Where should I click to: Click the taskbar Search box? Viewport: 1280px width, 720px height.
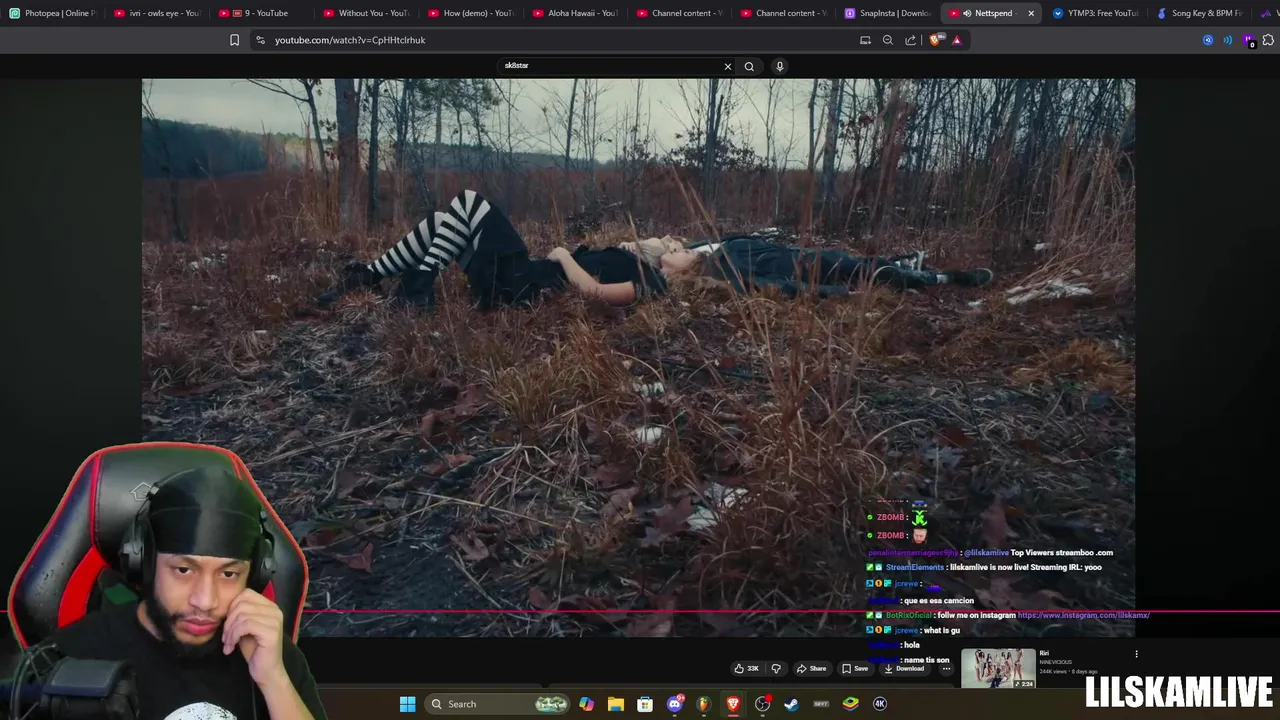(497, 704)
